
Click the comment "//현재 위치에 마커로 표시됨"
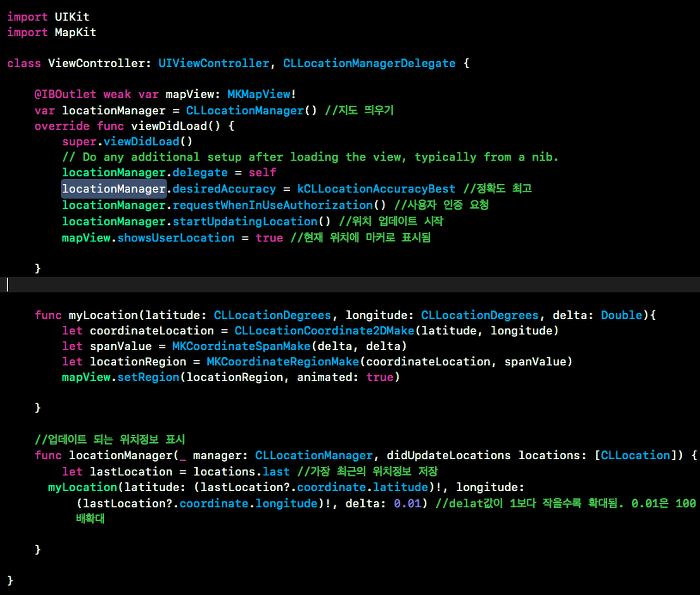[x=361, y=238]
